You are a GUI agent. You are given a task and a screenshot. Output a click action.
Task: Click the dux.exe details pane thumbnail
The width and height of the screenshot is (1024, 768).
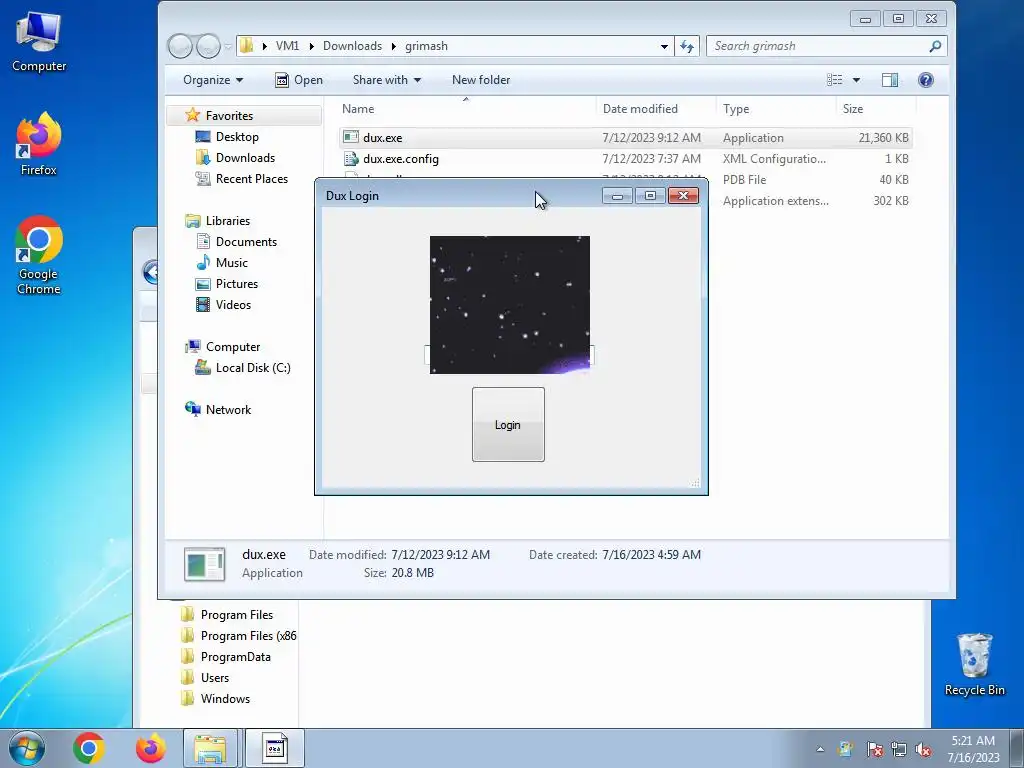pyautogui.click(x=204, y=564)
